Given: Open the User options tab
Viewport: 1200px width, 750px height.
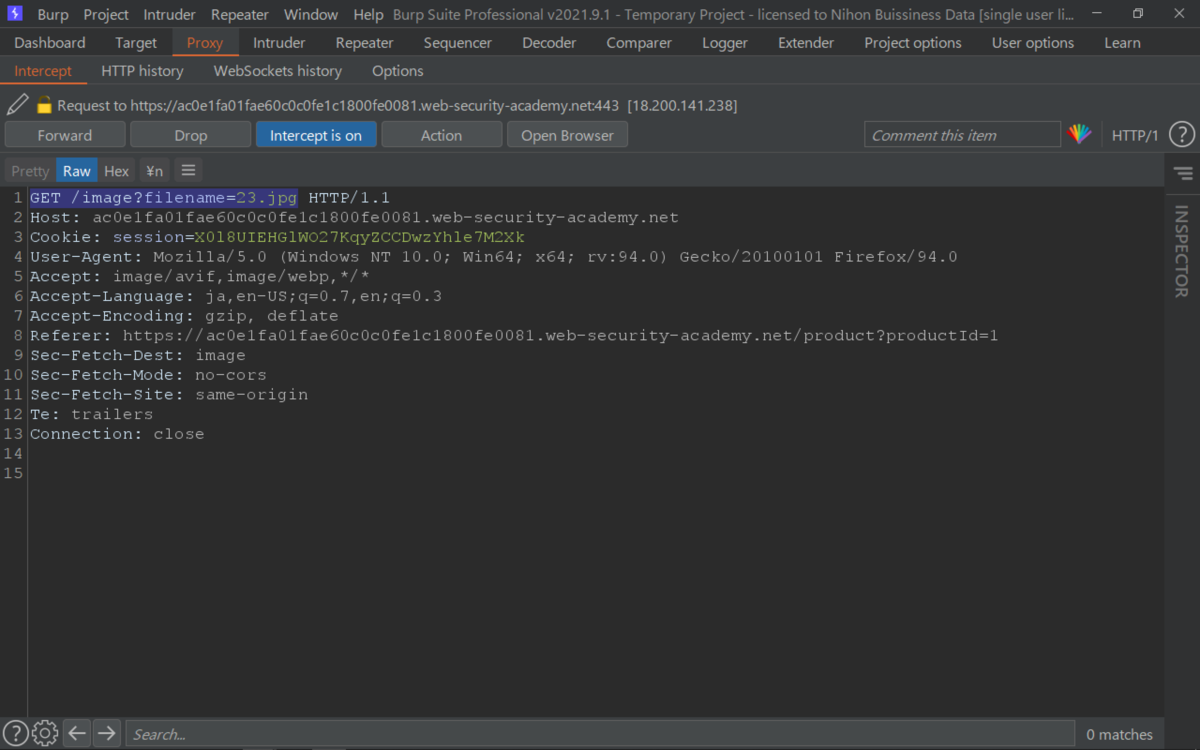Looking at the screenshot, I should (x=1033, y=43).
